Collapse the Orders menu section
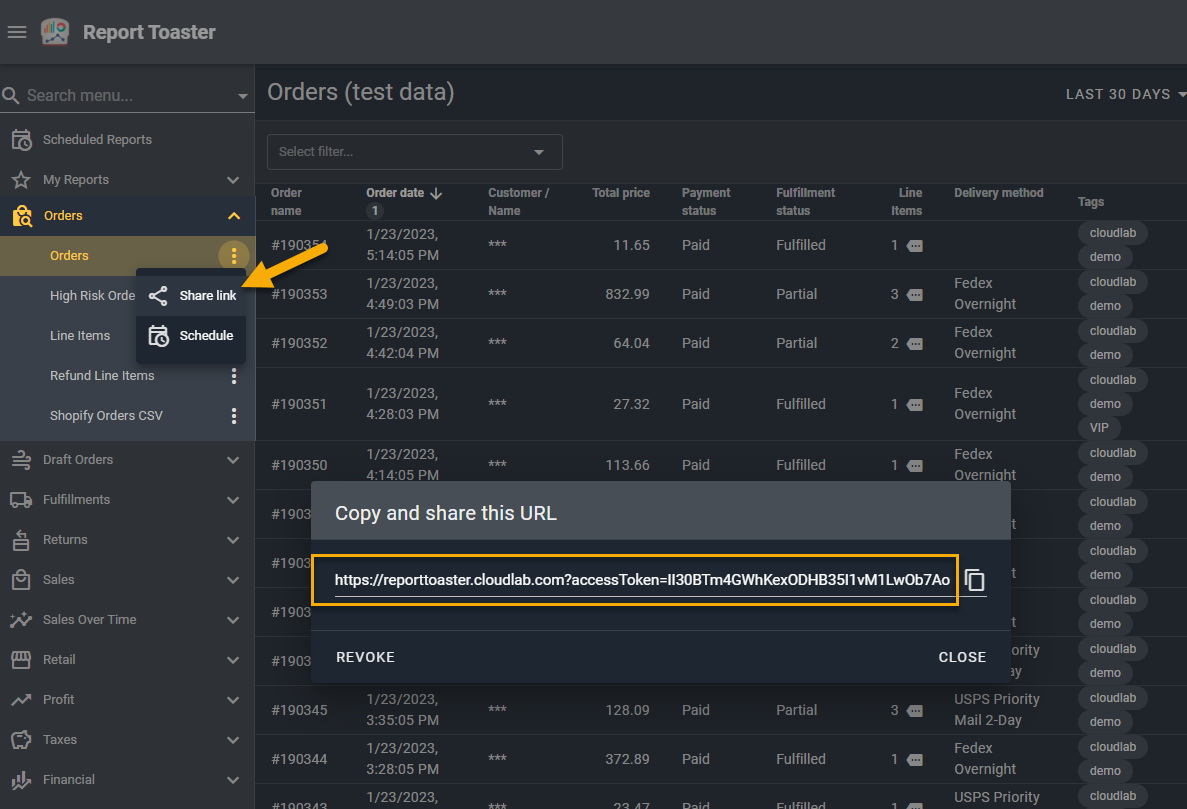The width and height of the screenshot is (1187, 809). (233, 216)
